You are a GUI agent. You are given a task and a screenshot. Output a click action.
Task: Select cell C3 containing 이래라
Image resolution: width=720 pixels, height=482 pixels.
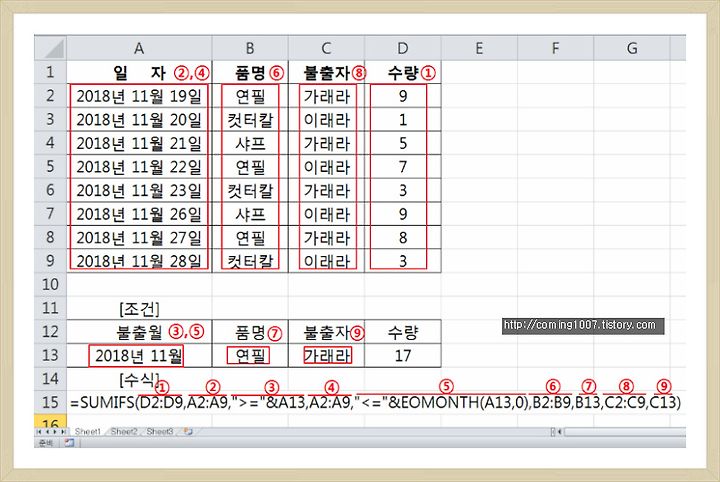tap(326, 119)
